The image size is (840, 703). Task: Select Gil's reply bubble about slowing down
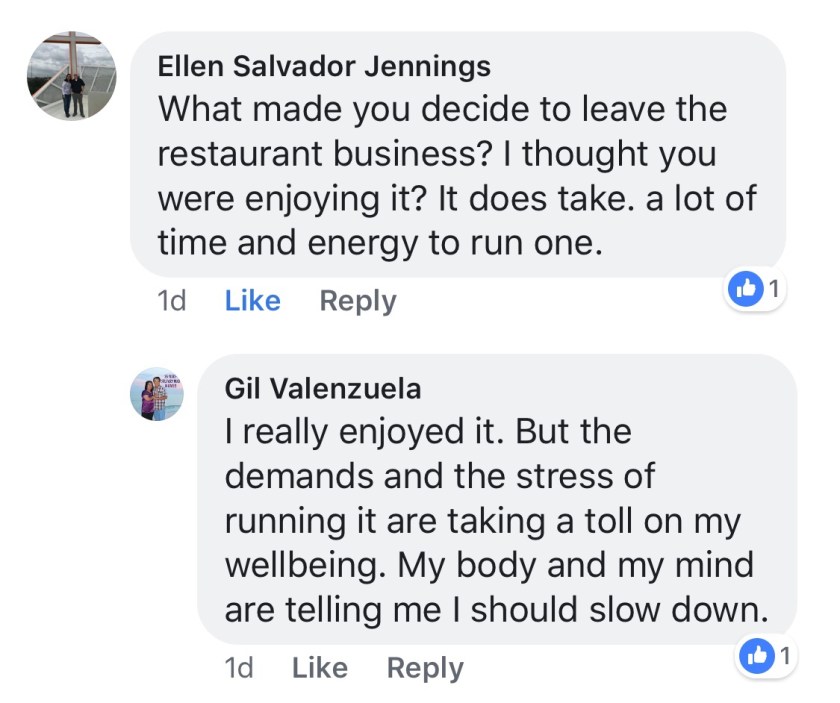point(497,498)
